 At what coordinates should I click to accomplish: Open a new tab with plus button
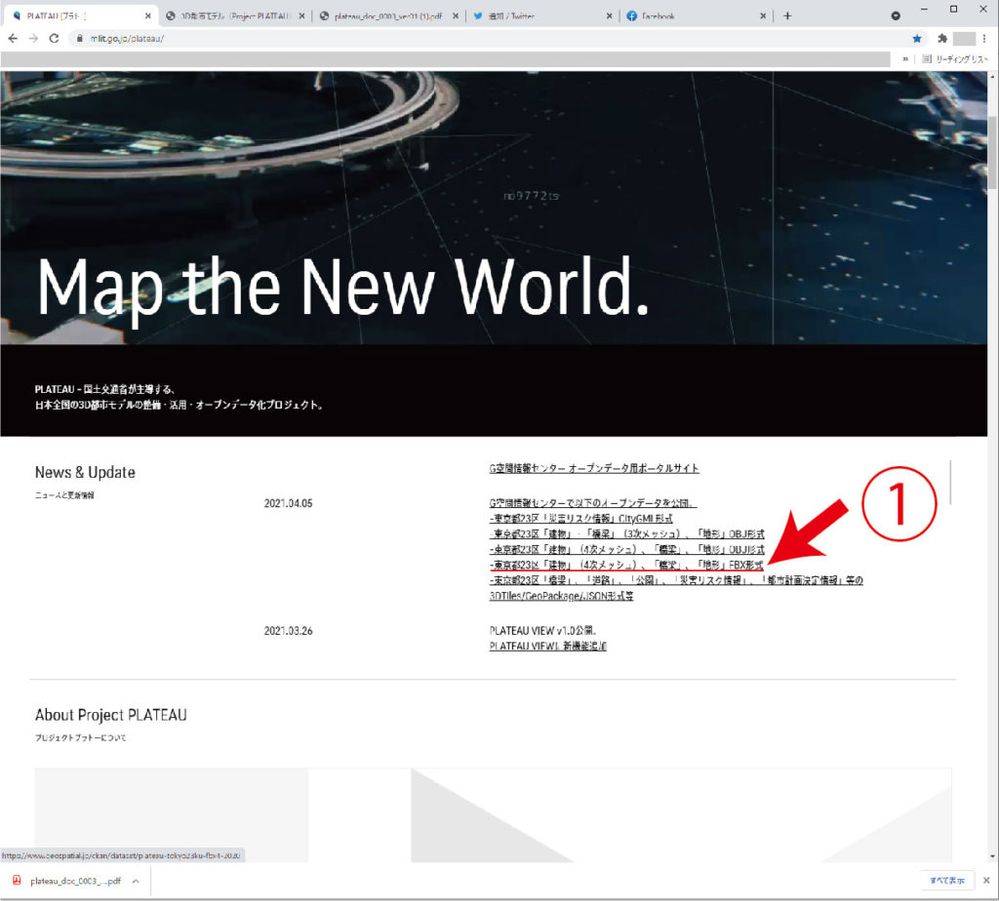coord(787,16)
